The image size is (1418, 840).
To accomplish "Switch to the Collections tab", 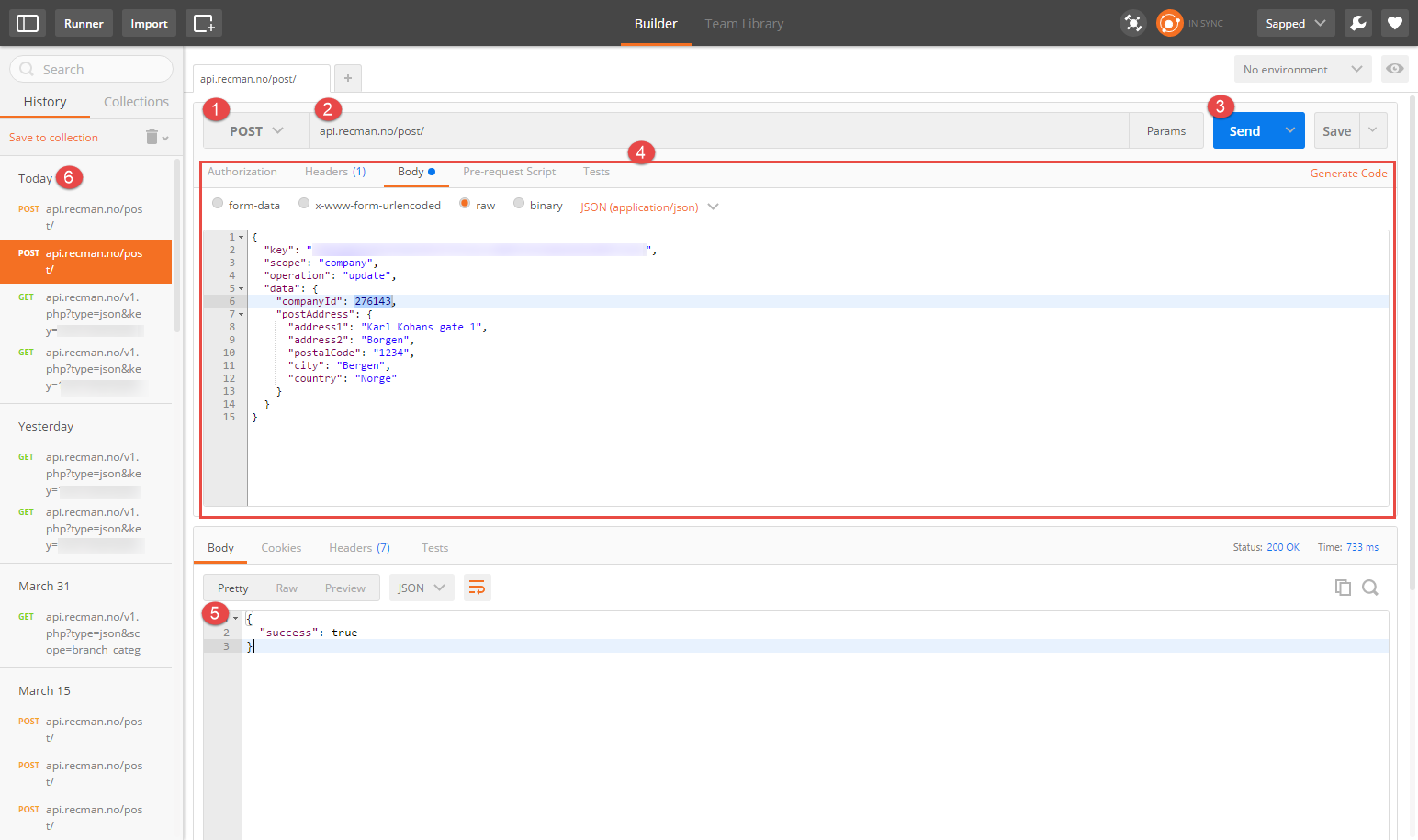I will pos(136,102).
